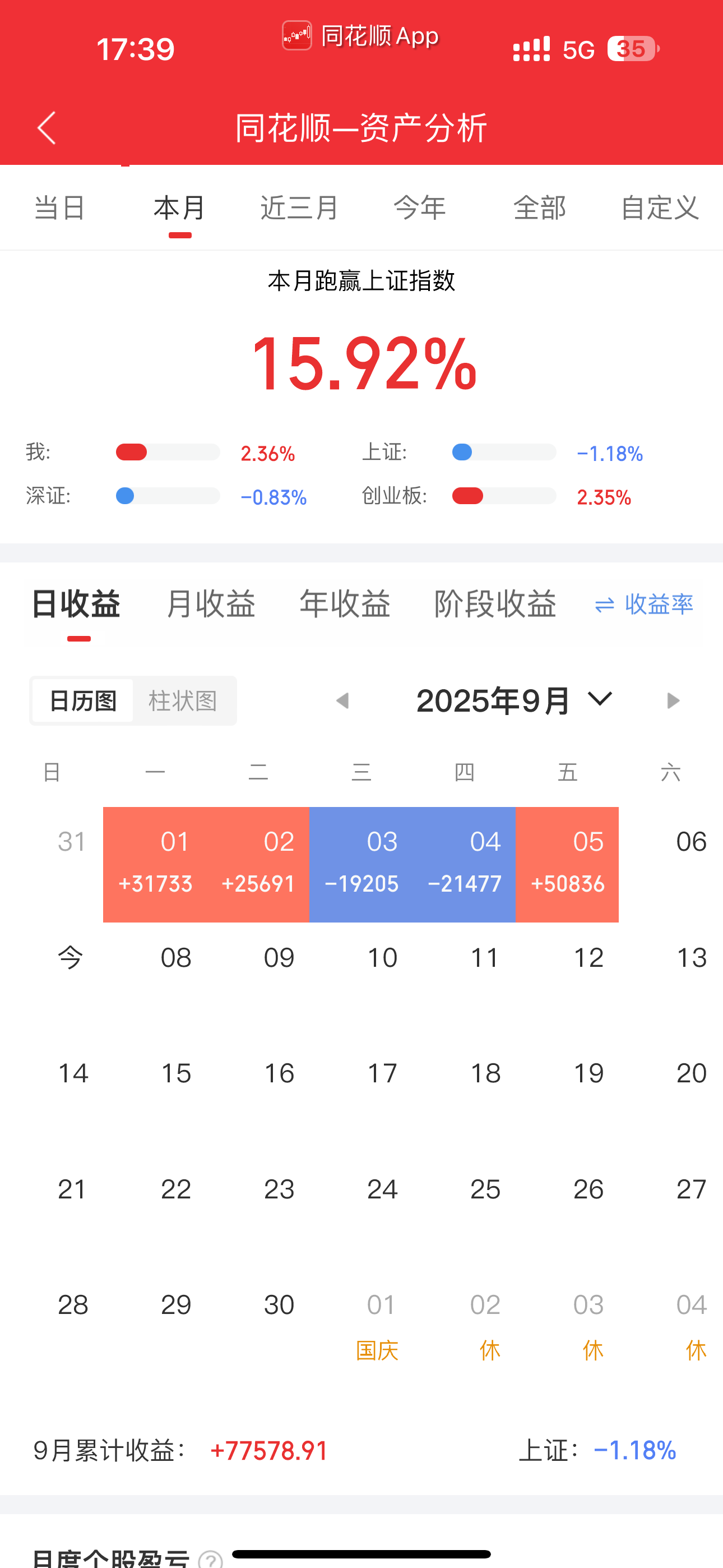Tap the 本月跑赢上证指数 heading

[361, 280]
